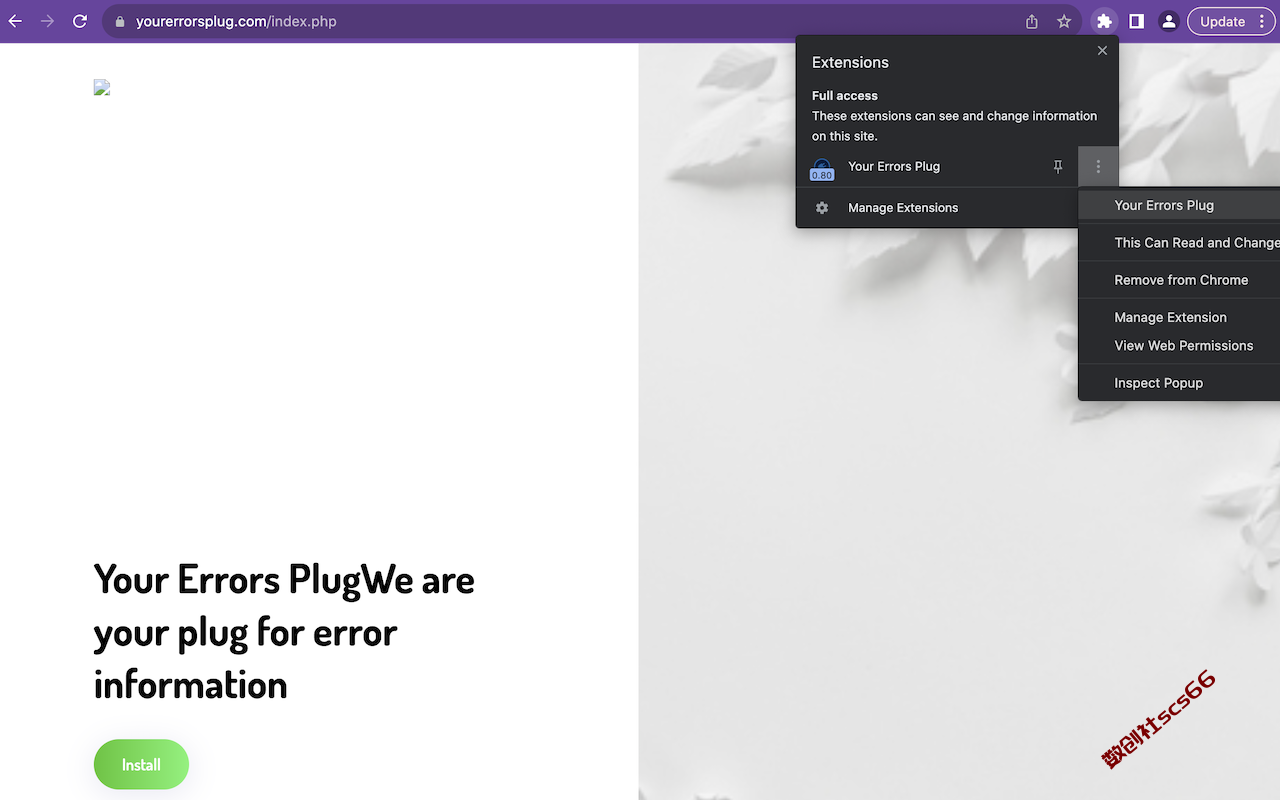This screenshot has height=800, width=1280.
Task: Reload the page with the refresh icon
Action: (x=80, y=21)
